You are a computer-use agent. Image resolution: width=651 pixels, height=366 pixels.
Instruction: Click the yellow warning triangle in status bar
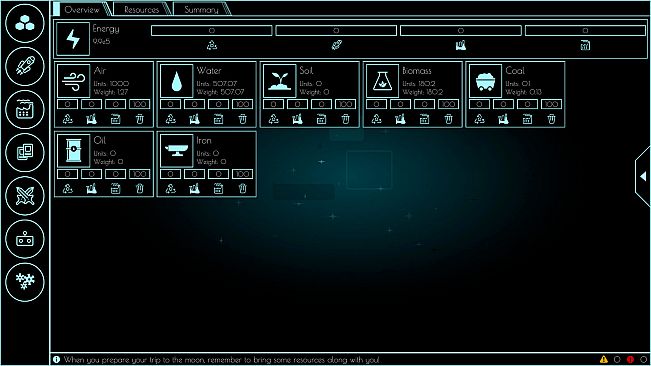coord(604,359)
